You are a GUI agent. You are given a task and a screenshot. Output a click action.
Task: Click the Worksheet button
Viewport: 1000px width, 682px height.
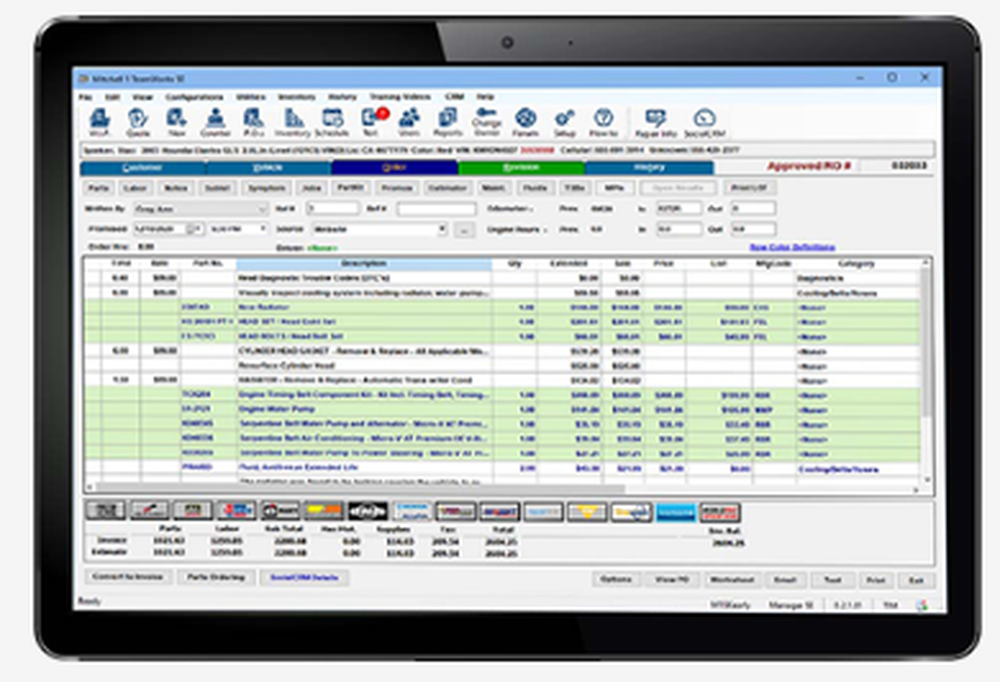[732, 579]
